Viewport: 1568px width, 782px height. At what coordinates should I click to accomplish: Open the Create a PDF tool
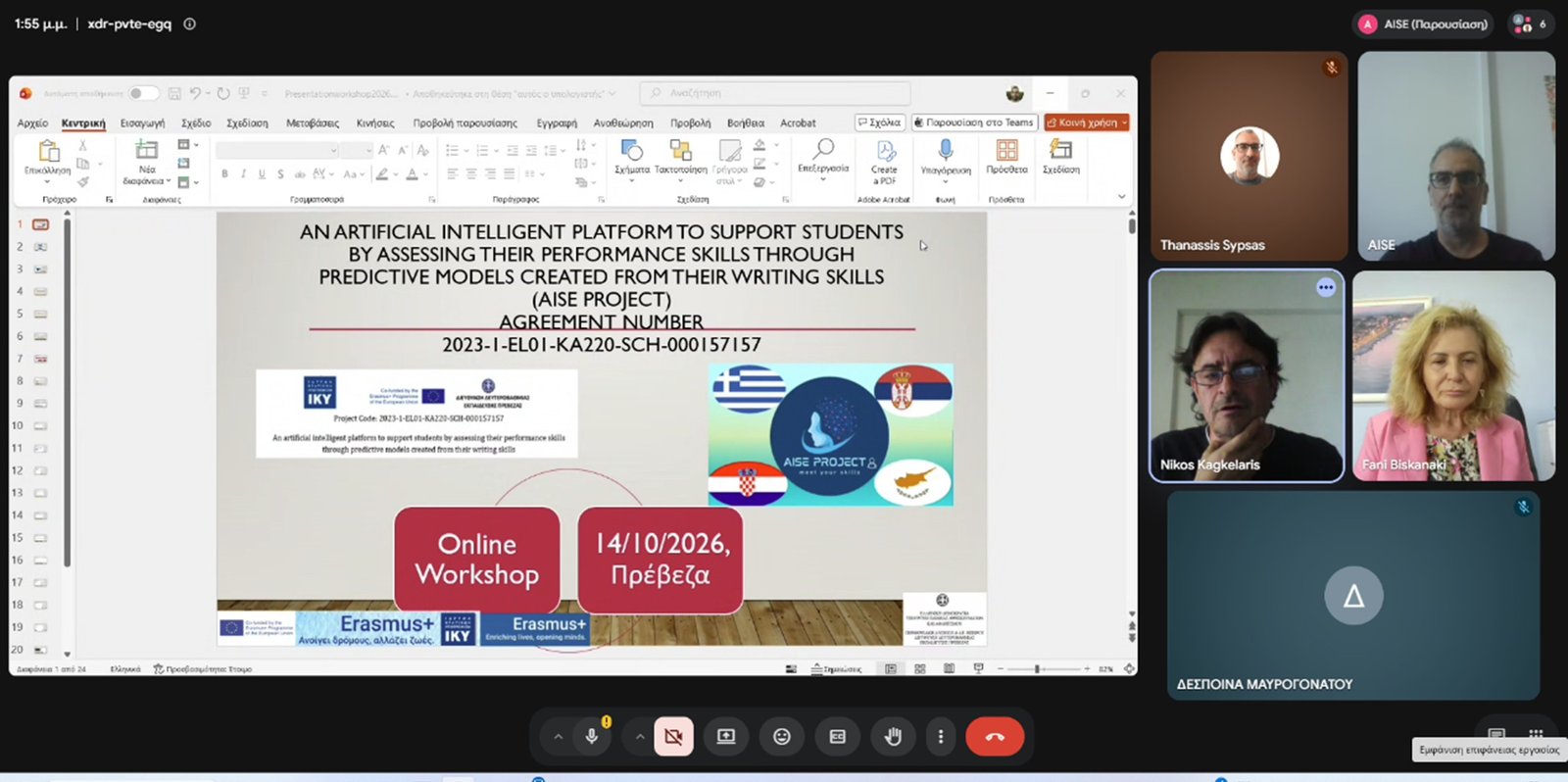885,161
